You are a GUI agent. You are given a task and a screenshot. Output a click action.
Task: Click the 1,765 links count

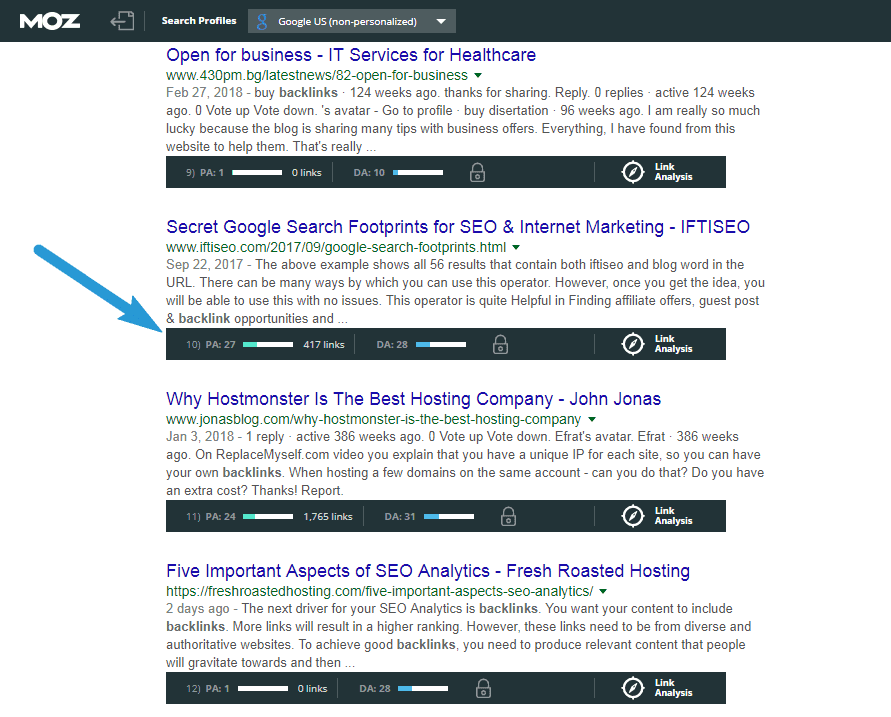(328, 516)
